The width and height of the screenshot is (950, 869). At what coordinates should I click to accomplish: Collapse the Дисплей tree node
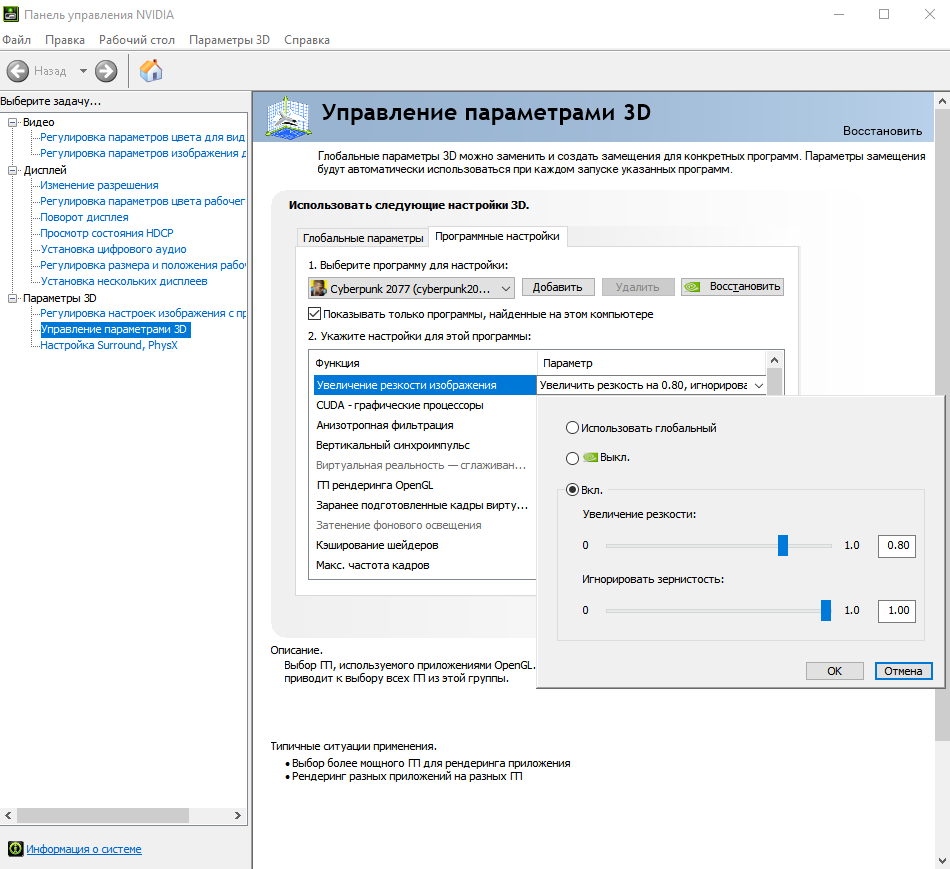click(12, 170)
